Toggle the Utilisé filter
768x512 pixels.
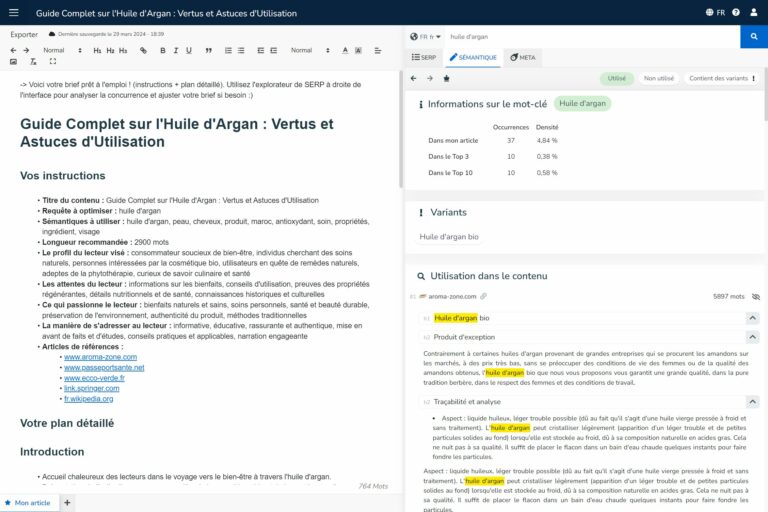click(x=617, y=78)
